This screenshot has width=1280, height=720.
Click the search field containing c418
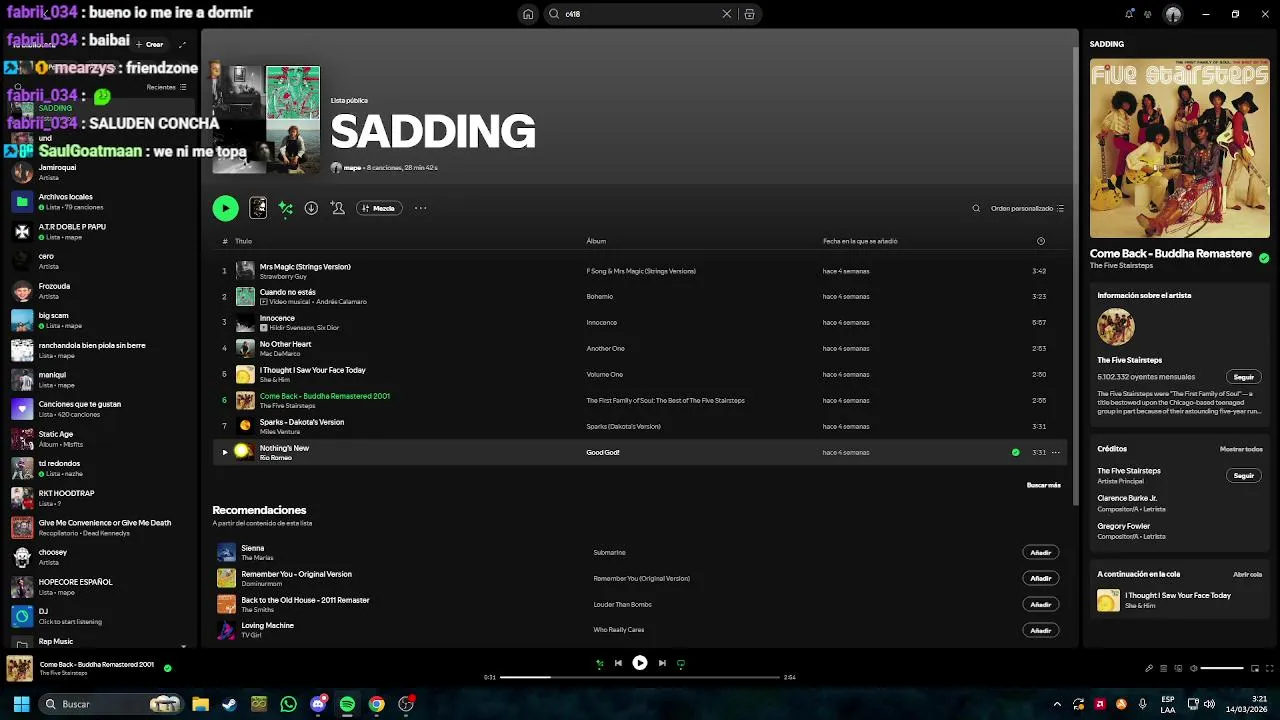[640, 14]
